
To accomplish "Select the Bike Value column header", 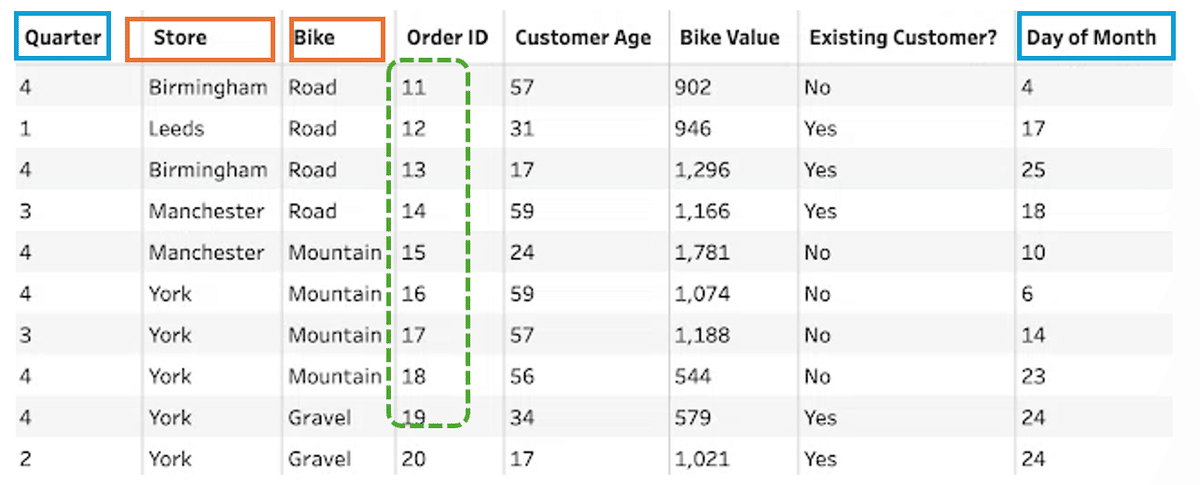I will [731, 39].
